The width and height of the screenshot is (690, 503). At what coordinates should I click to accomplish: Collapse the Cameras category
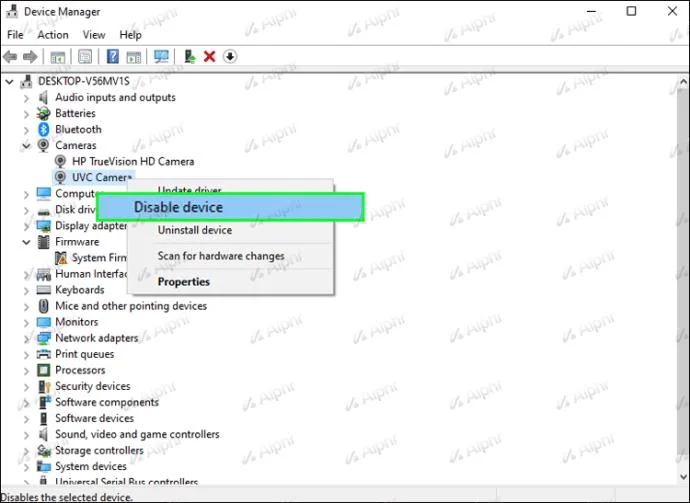coord(26,145)
